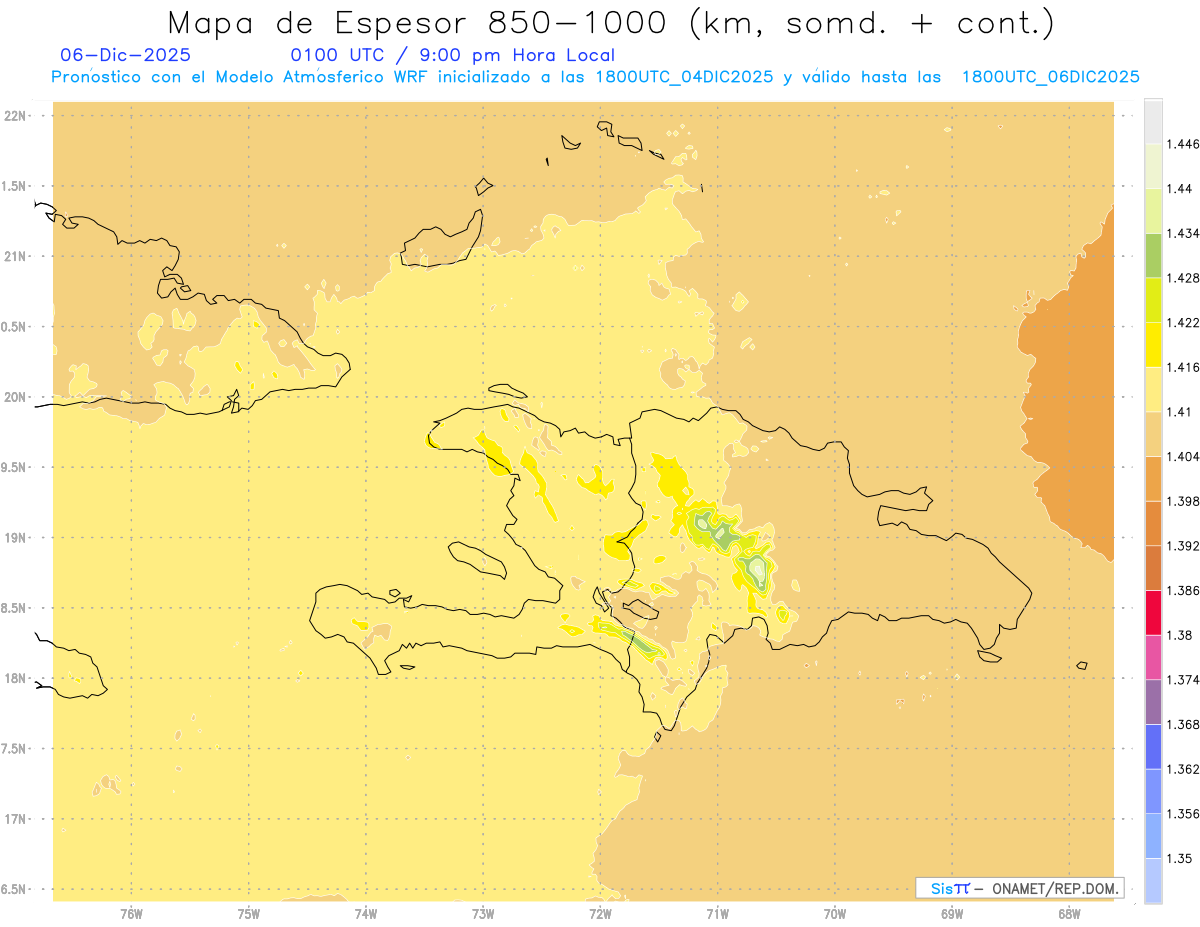Click the legend value '1.416'
This screenshot has width=1200, height=927.
[1183, 367]
